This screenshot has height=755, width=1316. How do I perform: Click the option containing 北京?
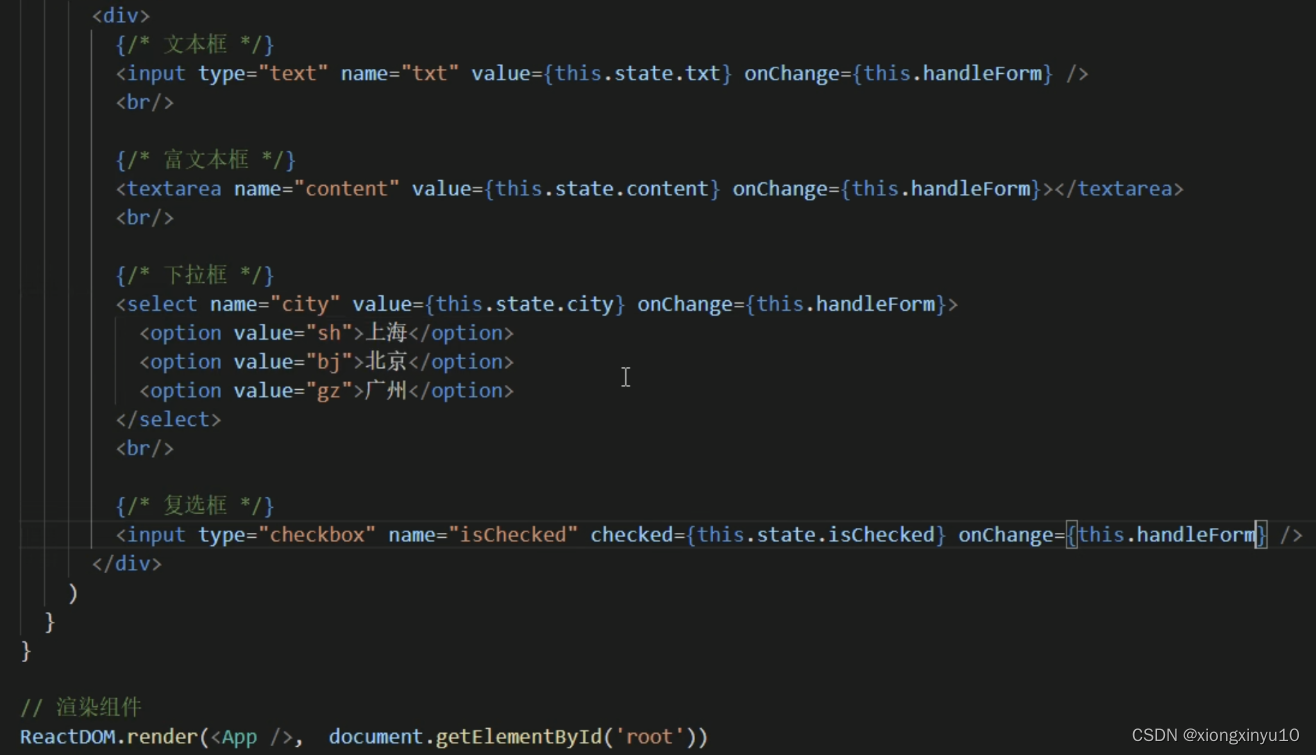pyautogui.click(x=385, y=361)
